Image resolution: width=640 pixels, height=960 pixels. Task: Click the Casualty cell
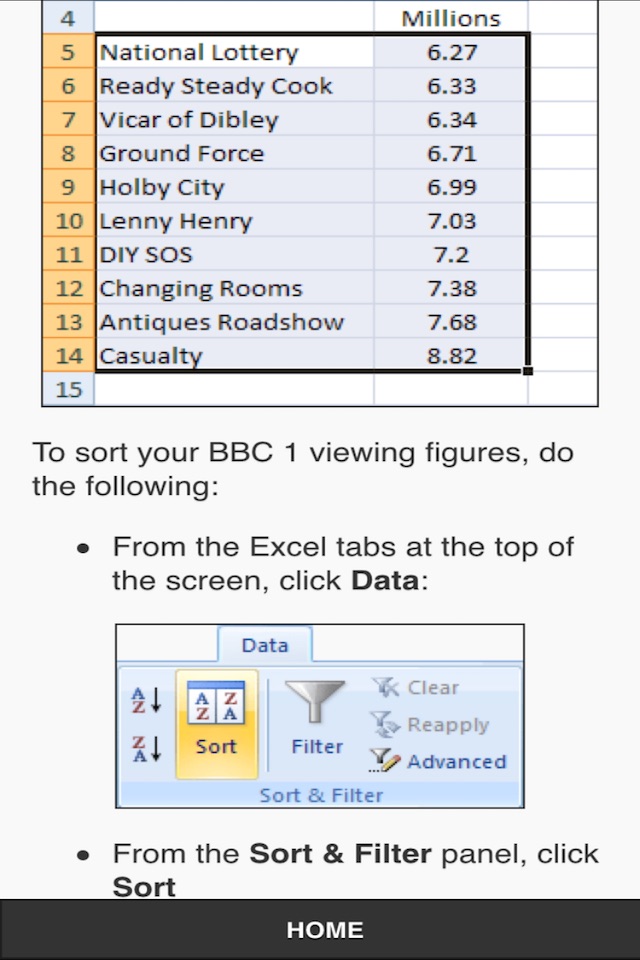[235, 356]
